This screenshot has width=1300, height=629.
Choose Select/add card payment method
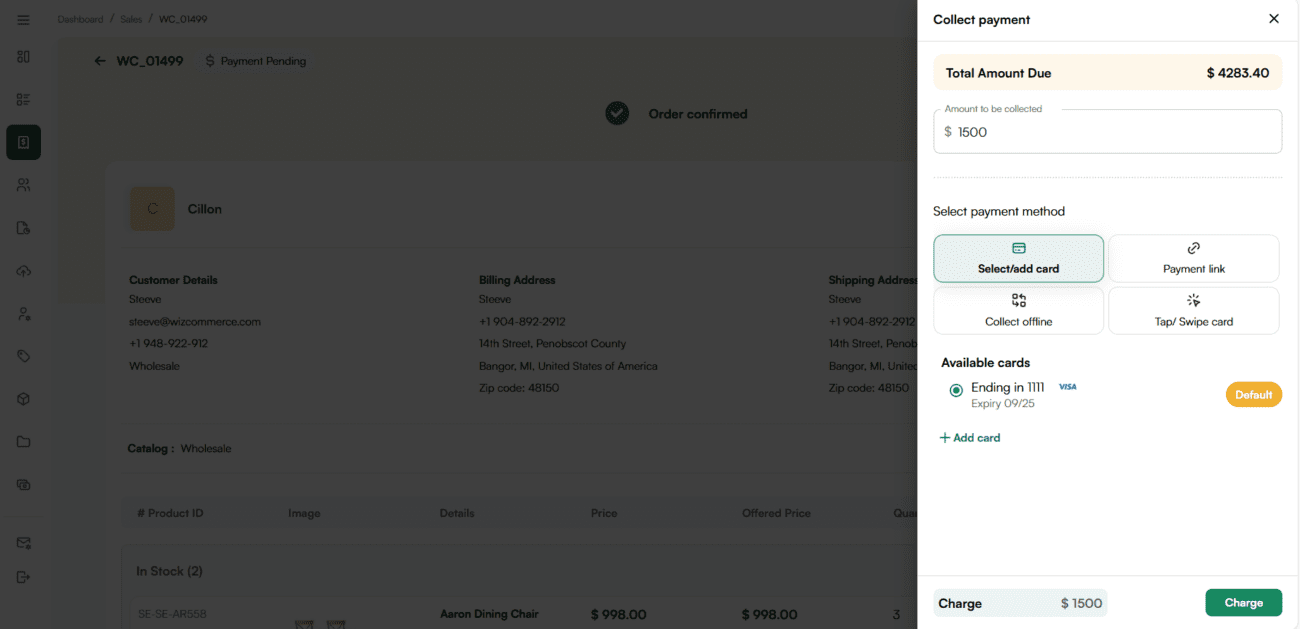click(x=1018, y=259)
